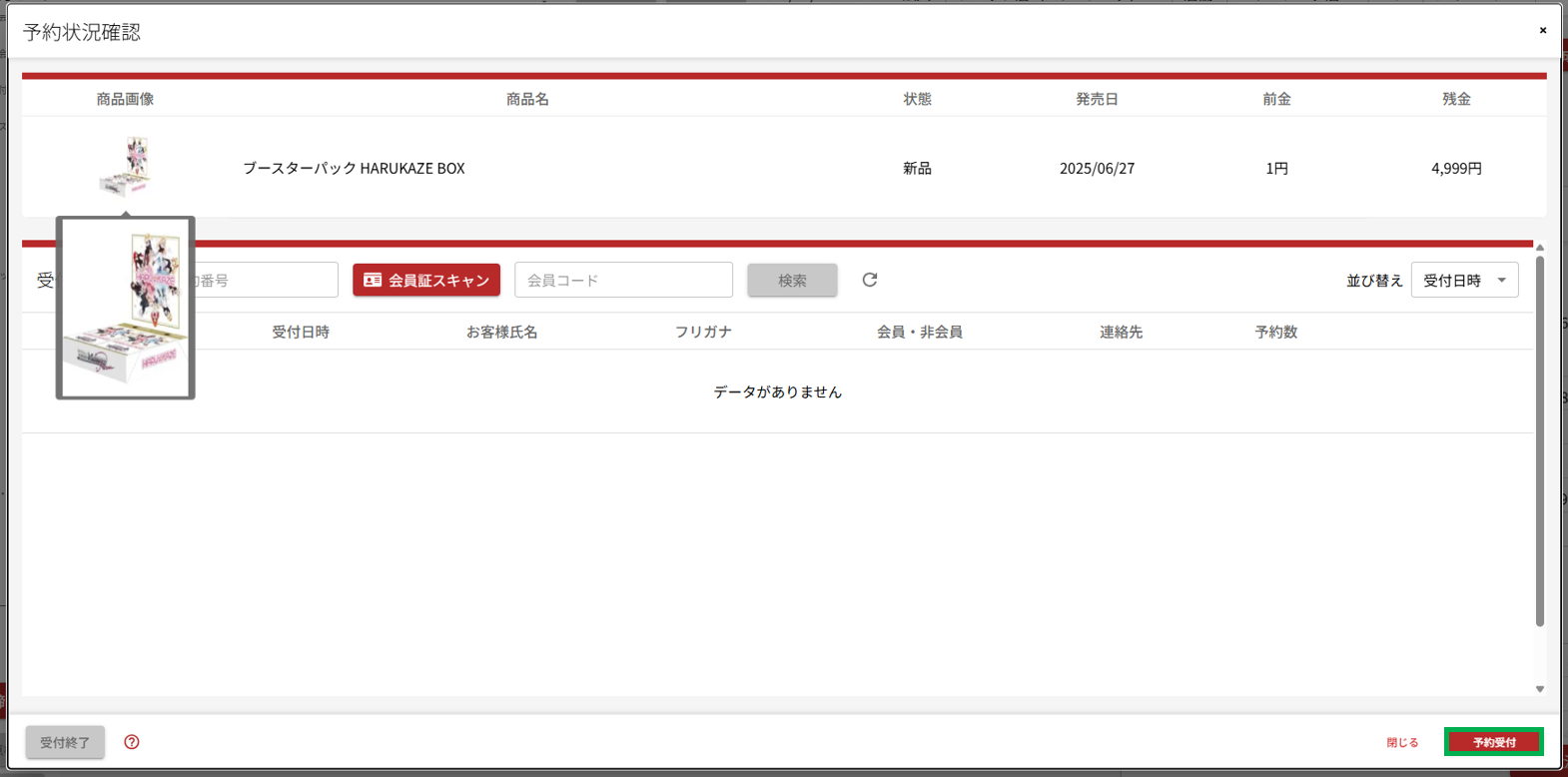Screen dimensions: 1568x777
Task: Expand the 並び替え sort dropdown
Action: [1464, 281]
